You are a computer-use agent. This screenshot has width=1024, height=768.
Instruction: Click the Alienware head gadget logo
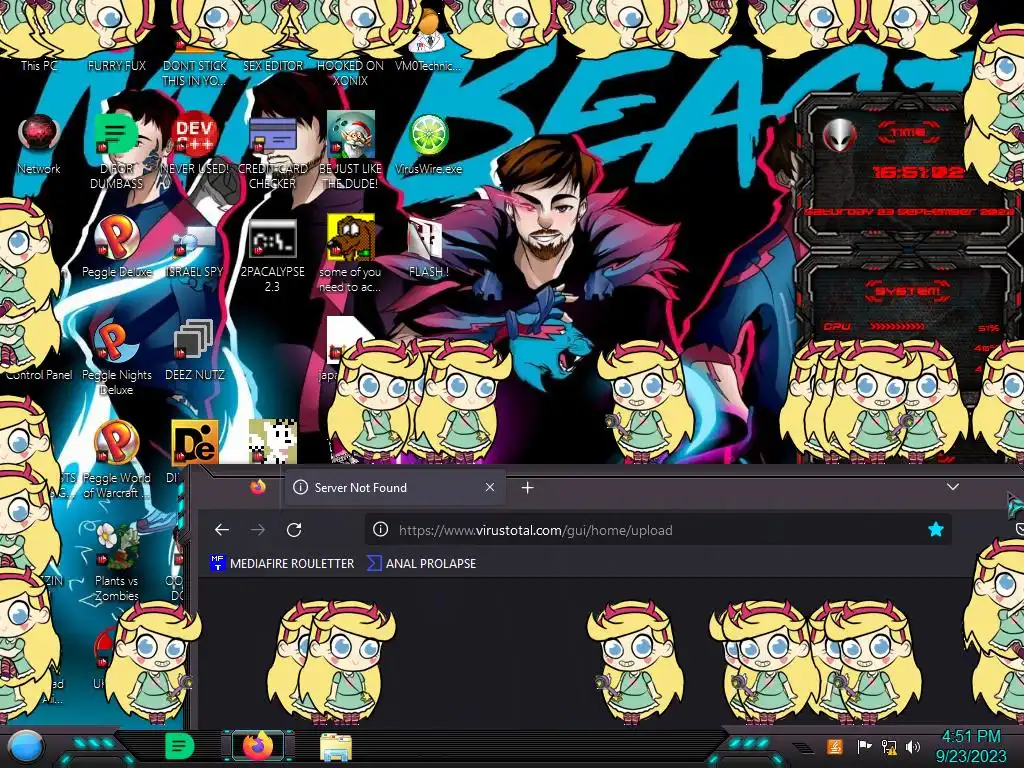click(x=840, y=135)
